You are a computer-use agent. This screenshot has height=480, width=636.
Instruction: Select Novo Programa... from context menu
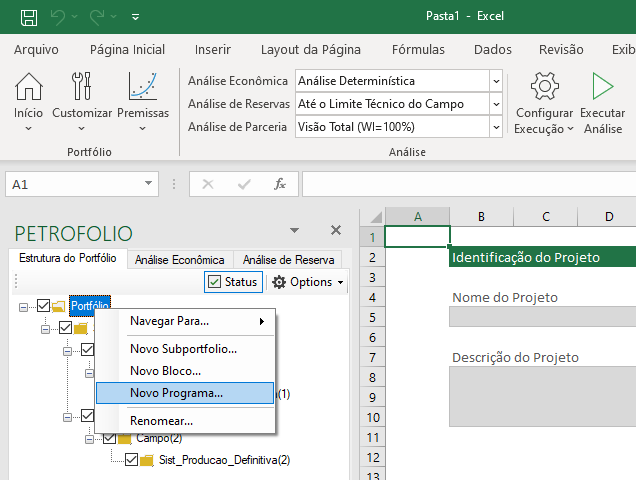(x=176, y=393)
